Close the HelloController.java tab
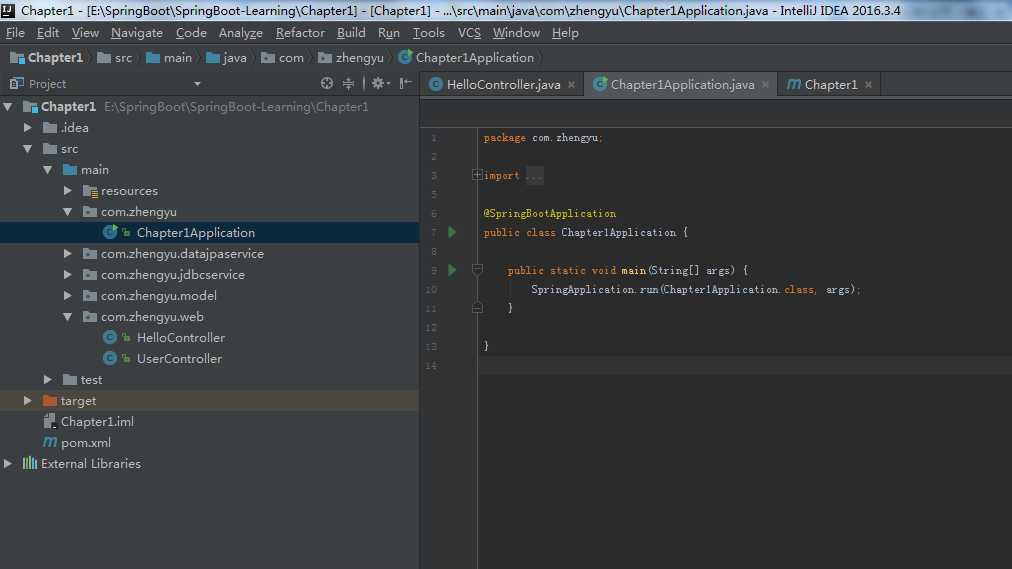The height and width of the screenshot is (569, 1012). (x=571, y=85)
